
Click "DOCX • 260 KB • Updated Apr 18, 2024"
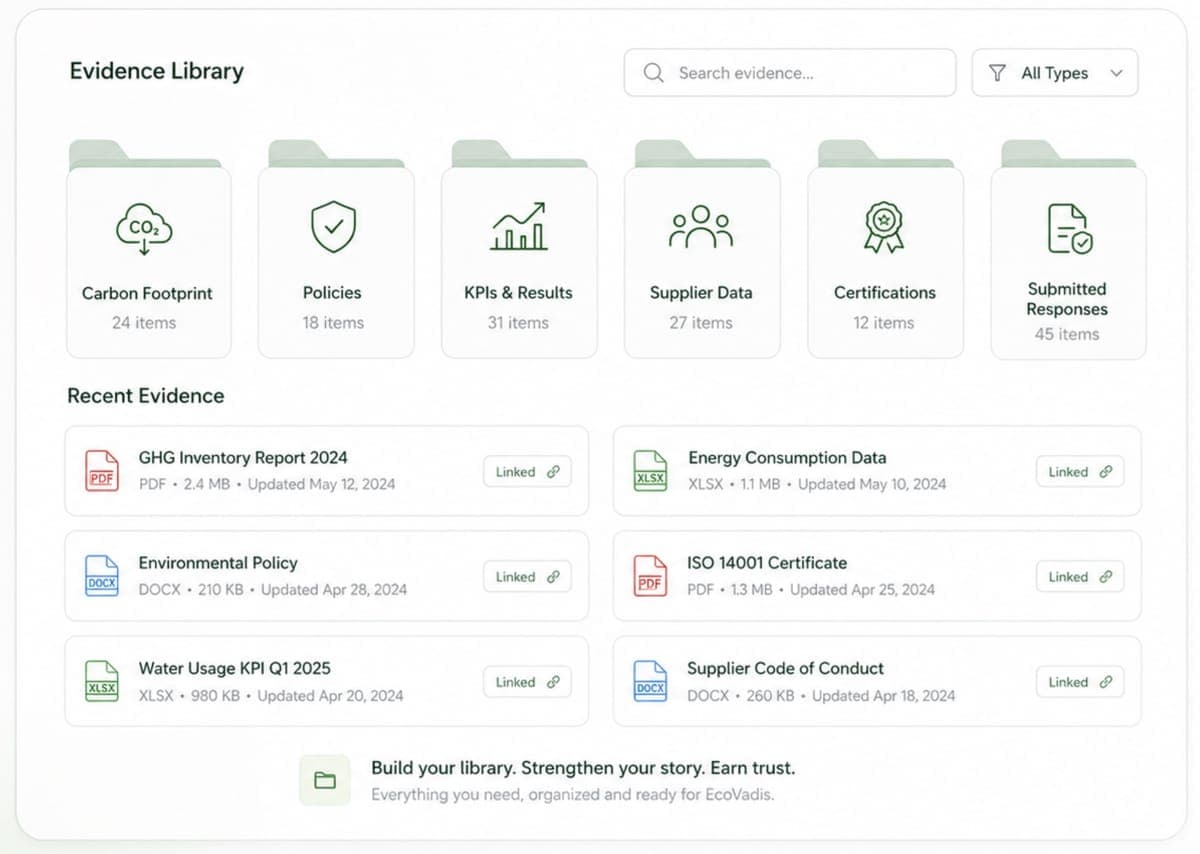click(821, 696)
